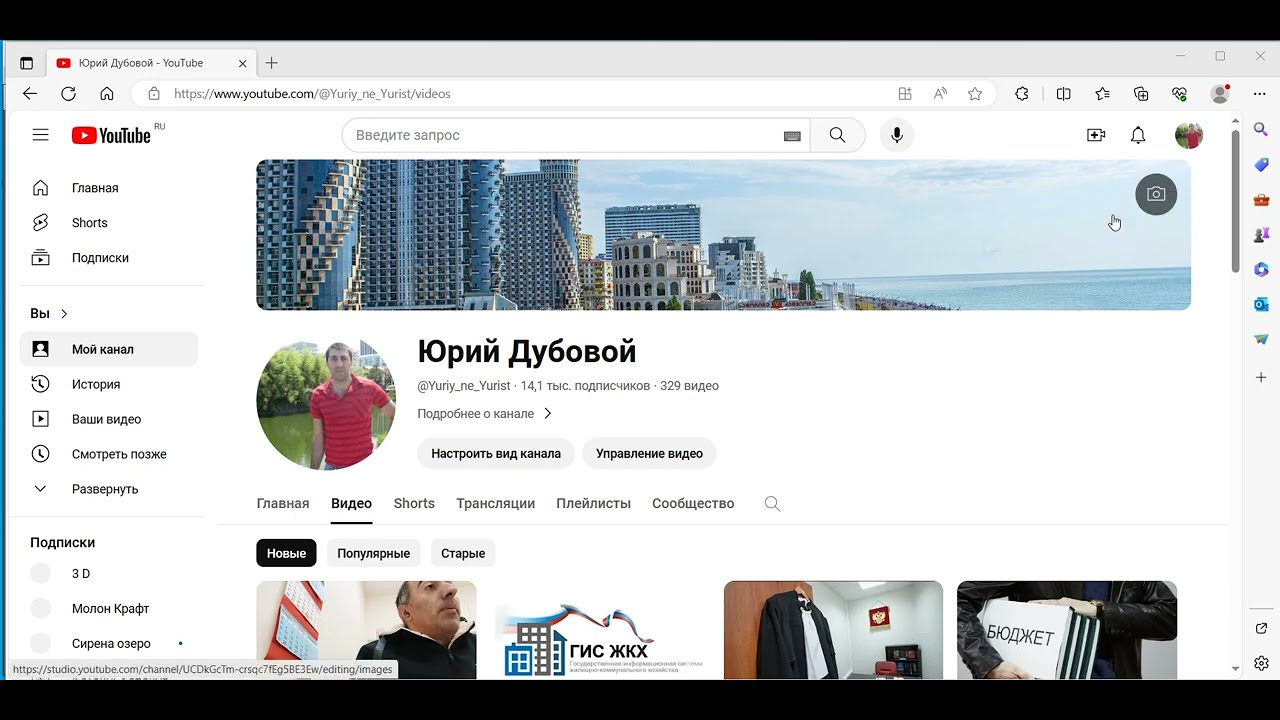
Task: Open the new tab with the plus button
Action: 271,63
